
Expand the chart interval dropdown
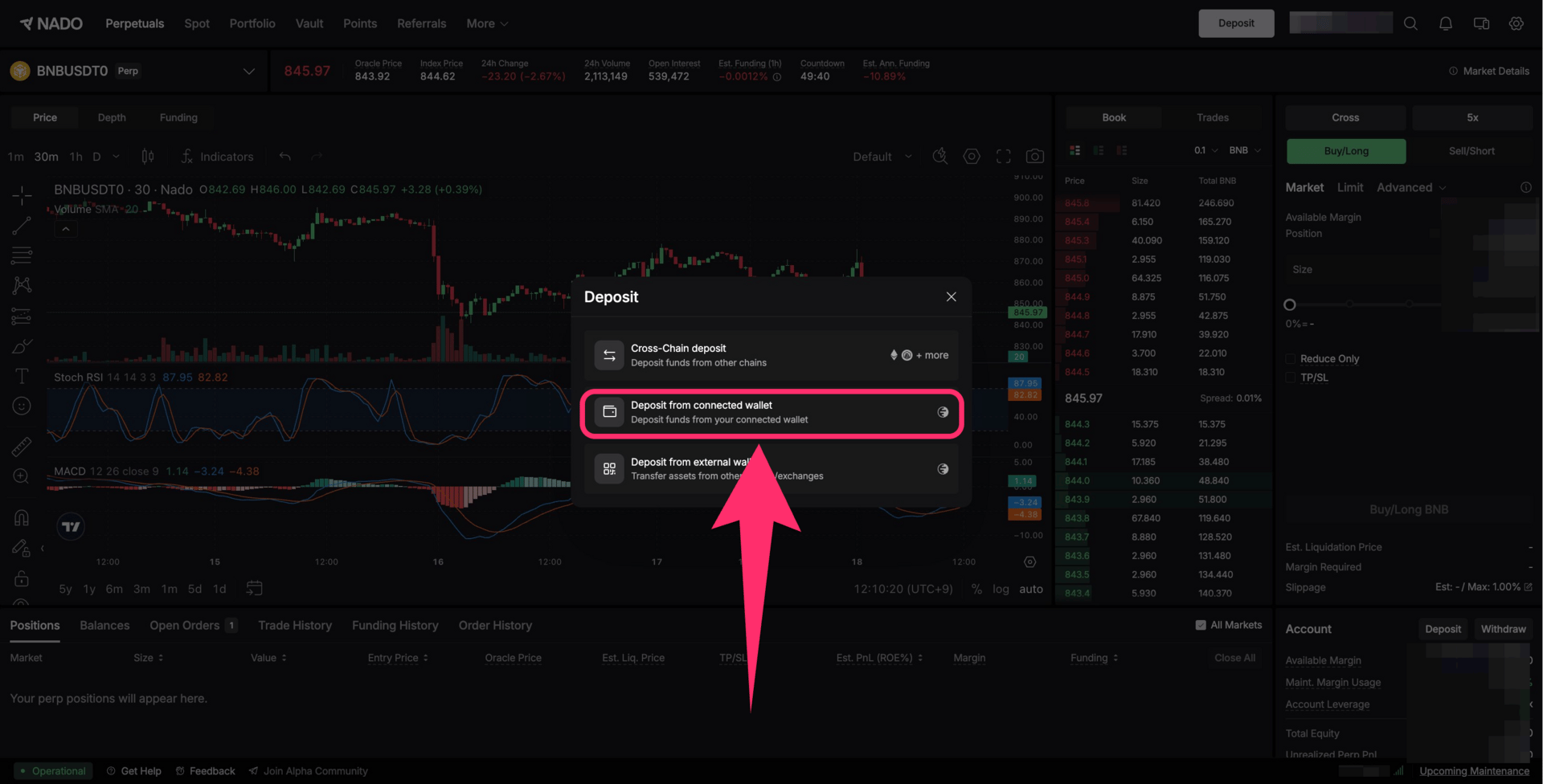[x=117, y=157]
